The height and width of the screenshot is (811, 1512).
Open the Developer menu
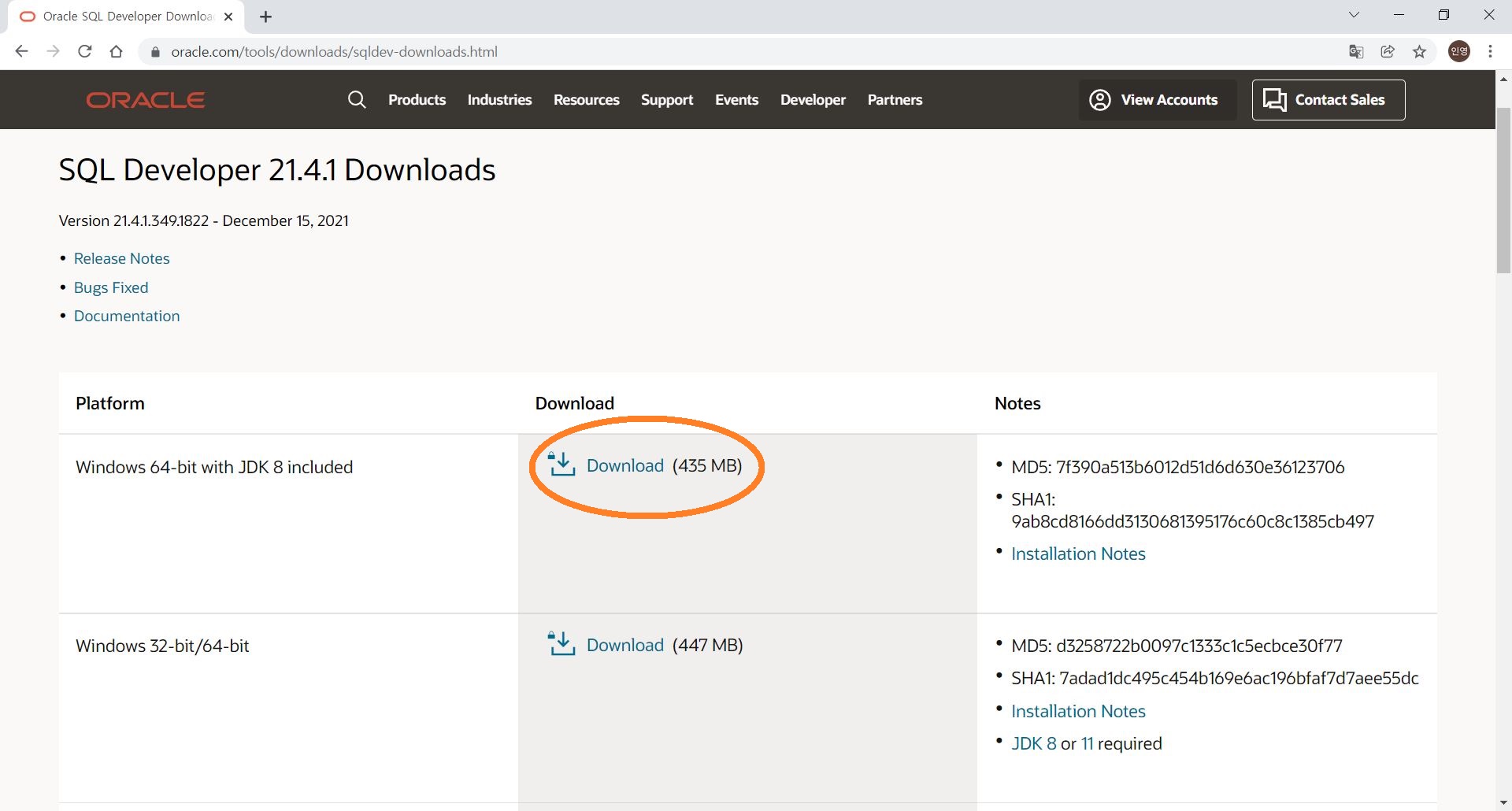pos(813,100)
